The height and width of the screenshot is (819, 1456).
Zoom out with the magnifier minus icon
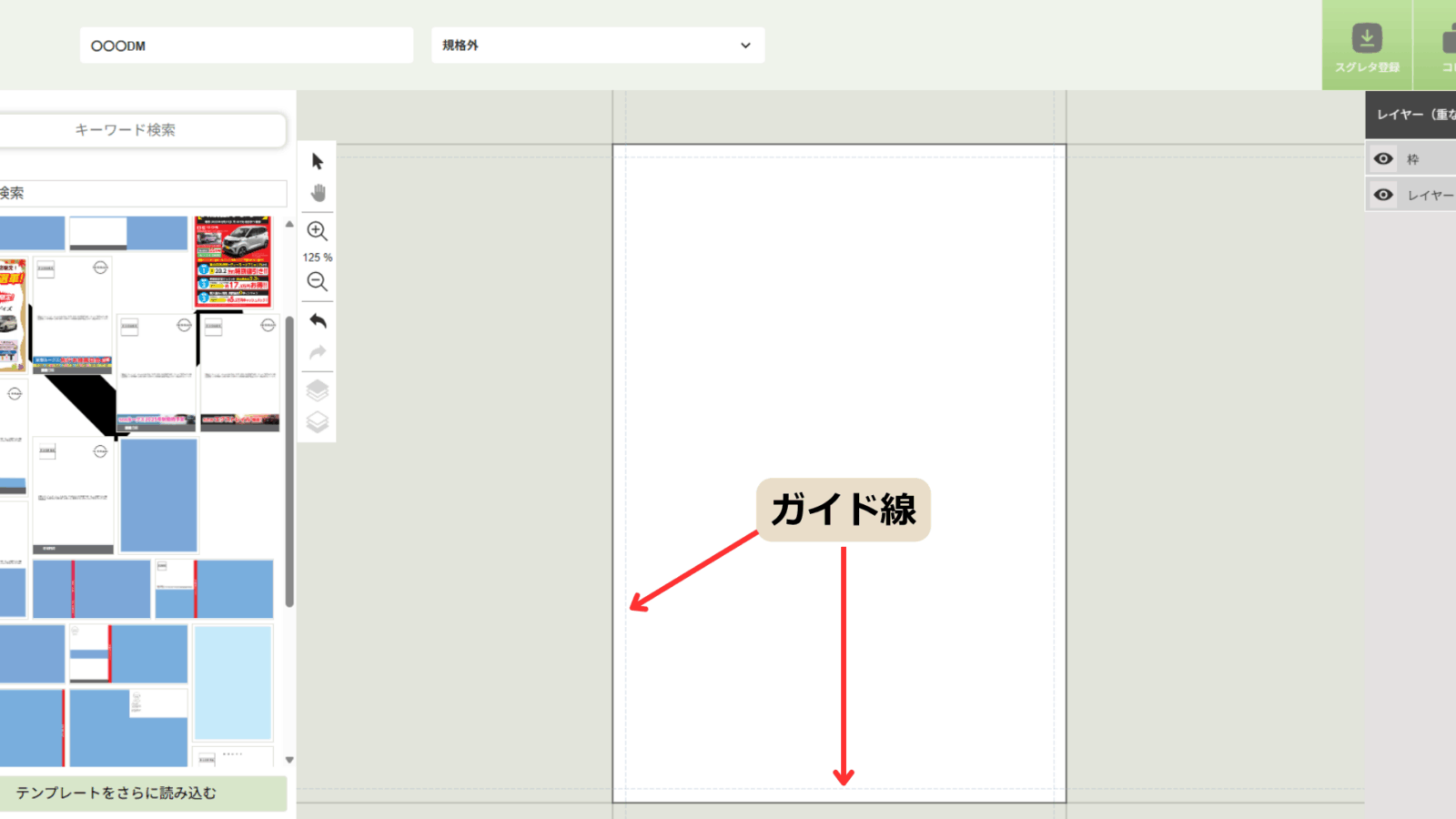pyautogui.click(x=317, y=282)
